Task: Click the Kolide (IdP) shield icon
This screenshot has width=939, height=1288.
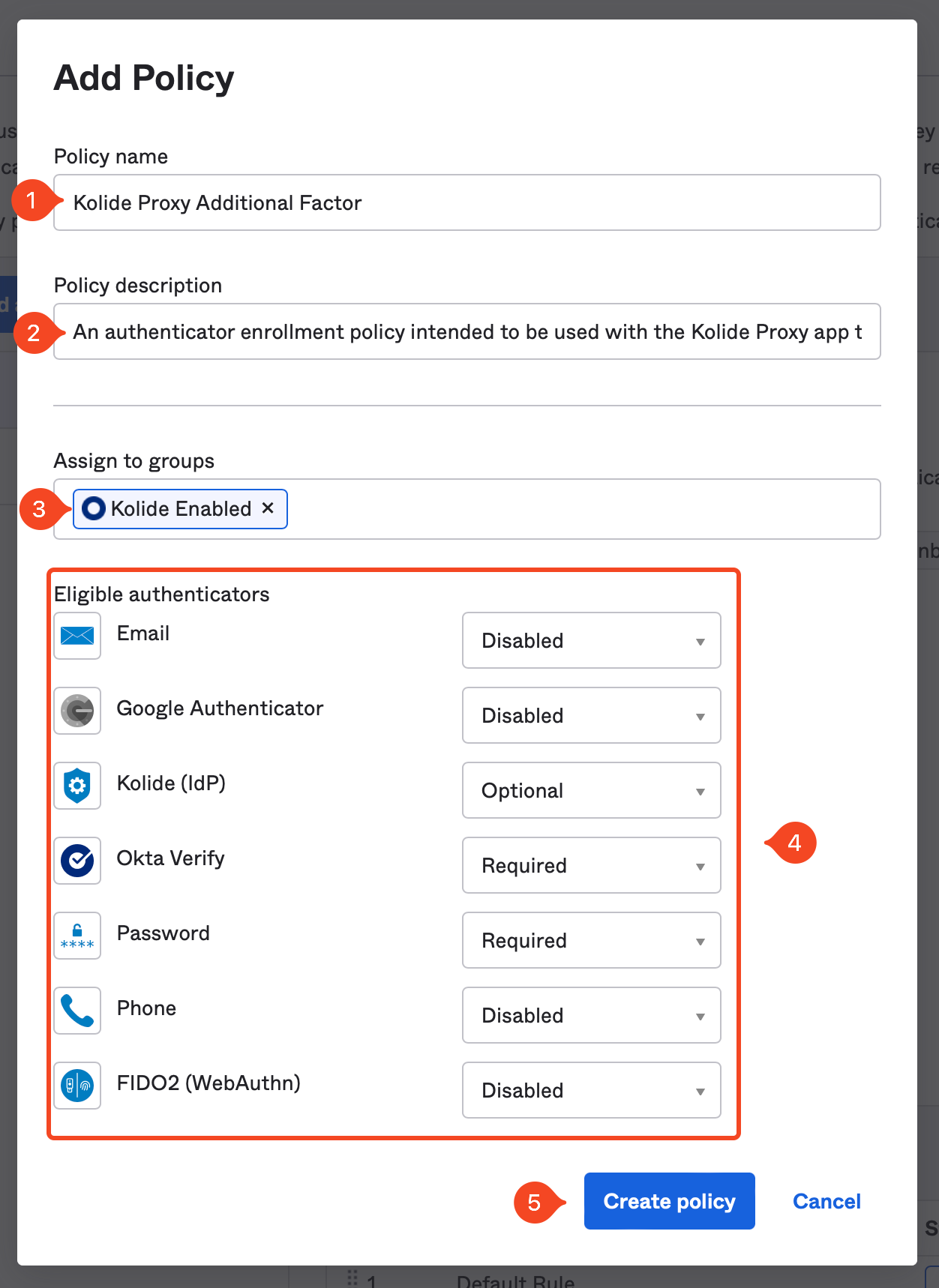Action: 77,786
